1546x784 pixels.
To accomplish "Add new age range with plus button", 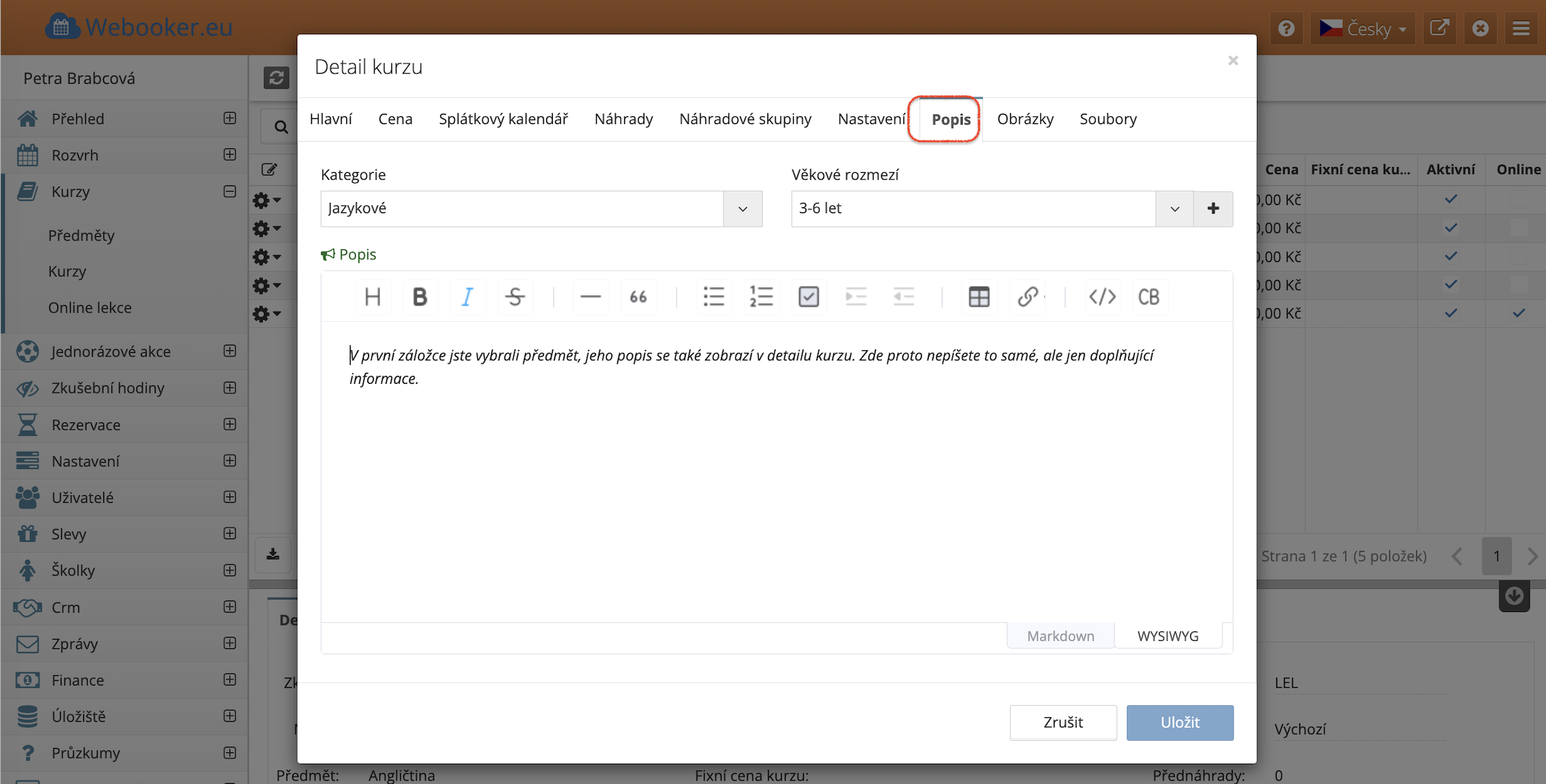I will pyautogui.click(x=1212, y=208).
